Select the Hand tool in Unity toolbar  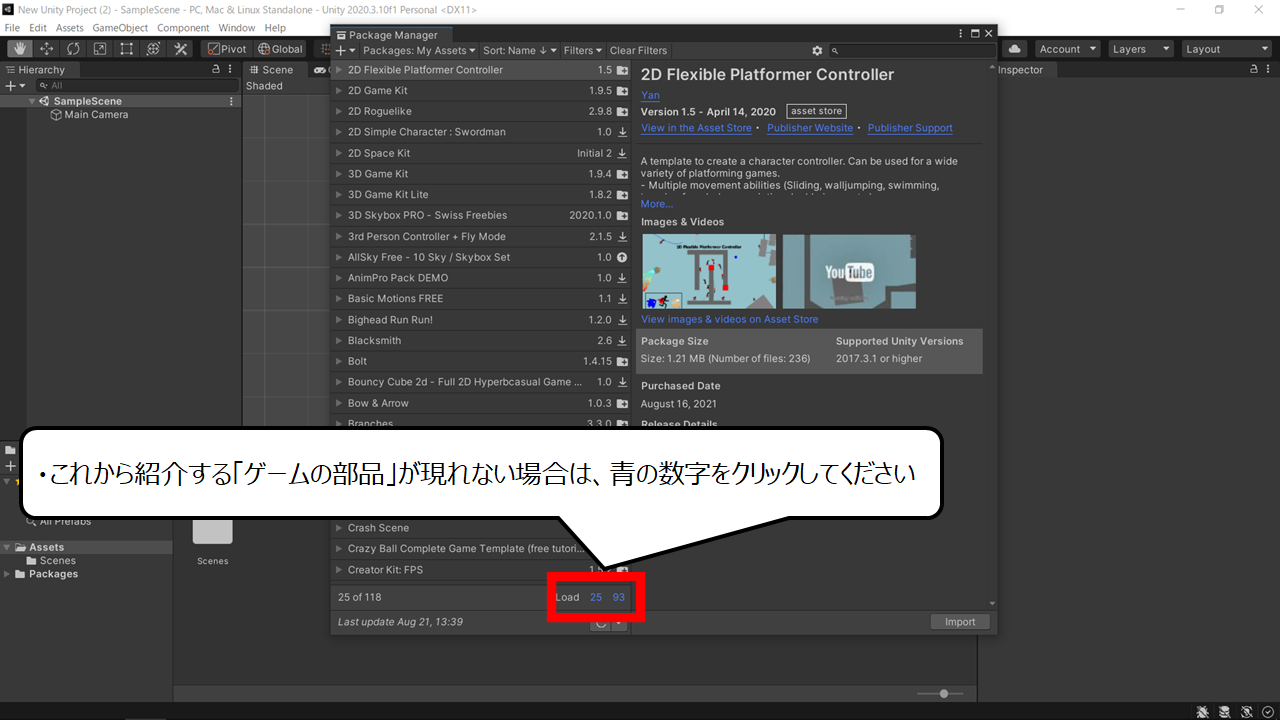[20, 49]
